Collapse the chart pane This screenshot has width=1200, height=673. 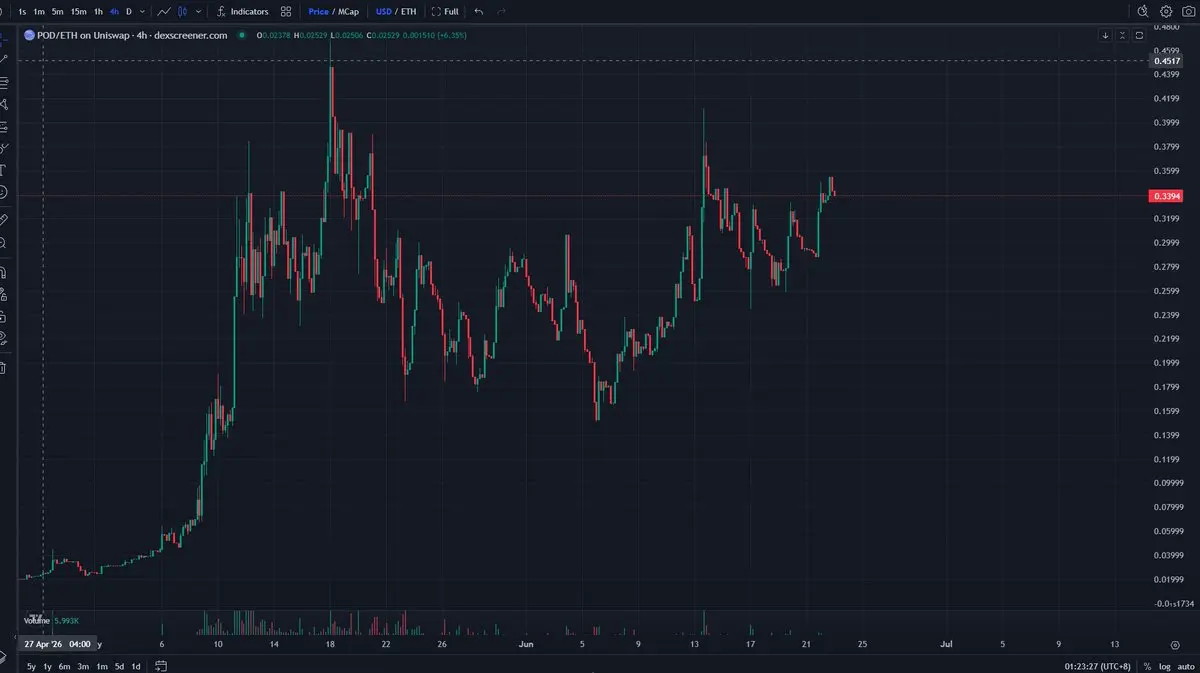click(x=1122, y=35)
